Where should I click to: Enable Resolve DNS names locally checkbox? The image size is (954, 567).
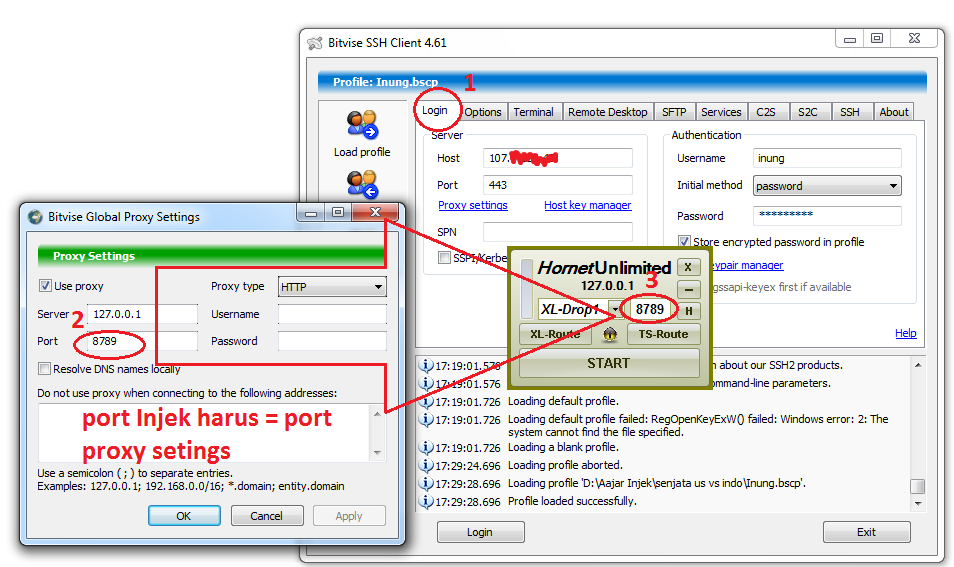(x=44, y=369)
